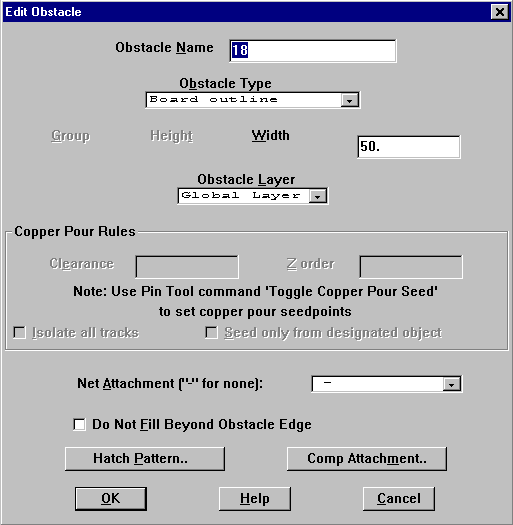Viewport: 513px width, 525px height.
Task: Open the Comp Attachment dialog
Action: [x=367, y=459]
